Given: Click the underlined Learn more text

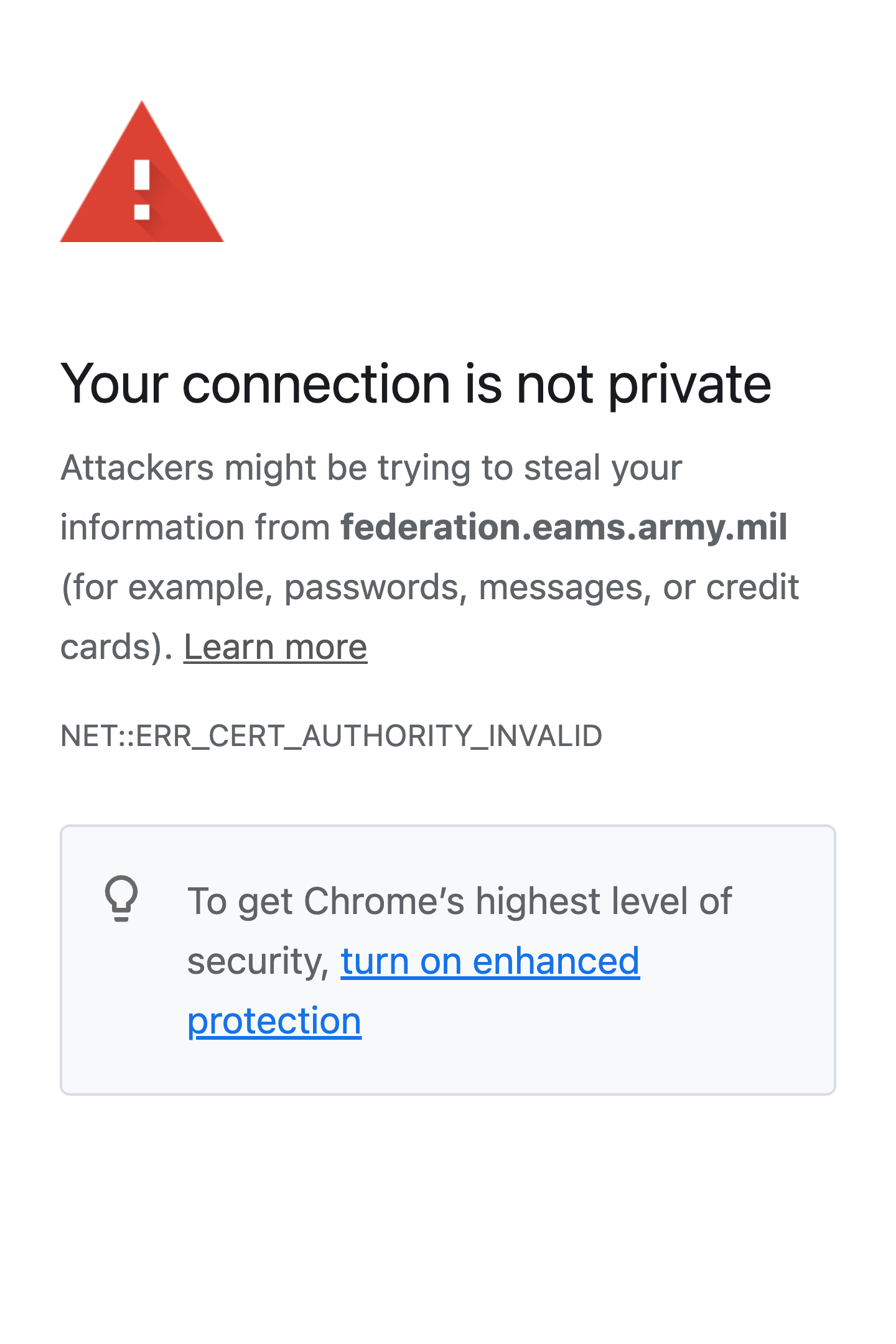Looking at the screenshot, I should 276,646.
